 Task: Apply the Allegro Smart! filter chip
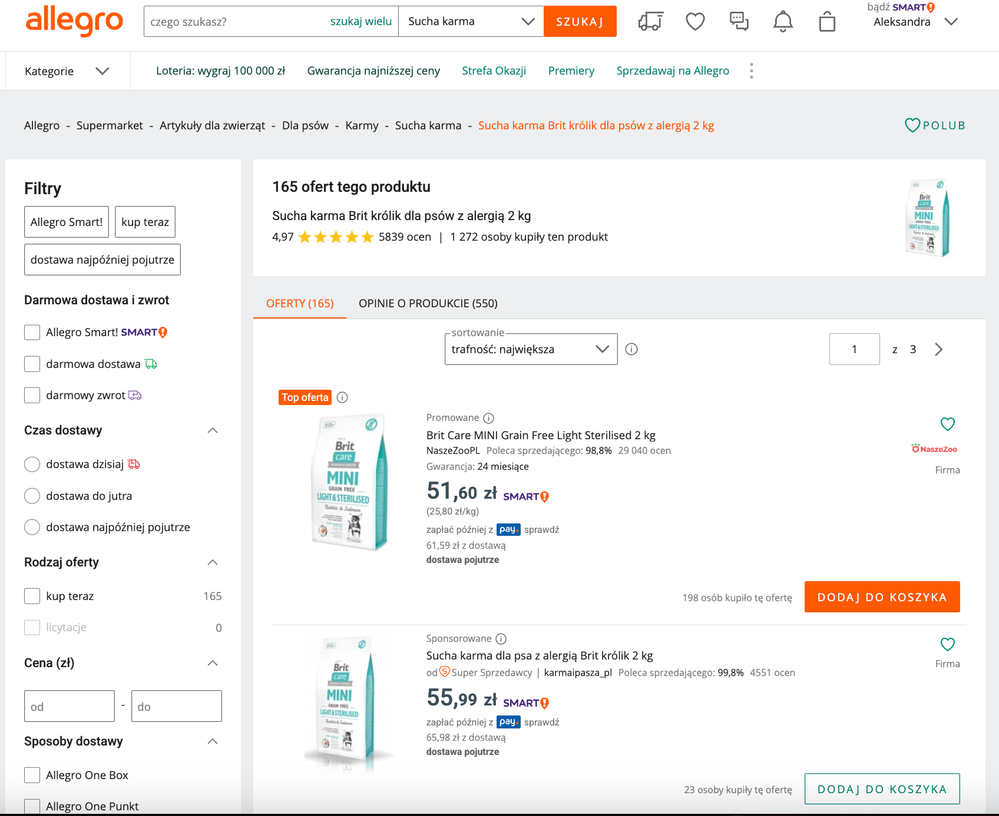click(66, 222)
